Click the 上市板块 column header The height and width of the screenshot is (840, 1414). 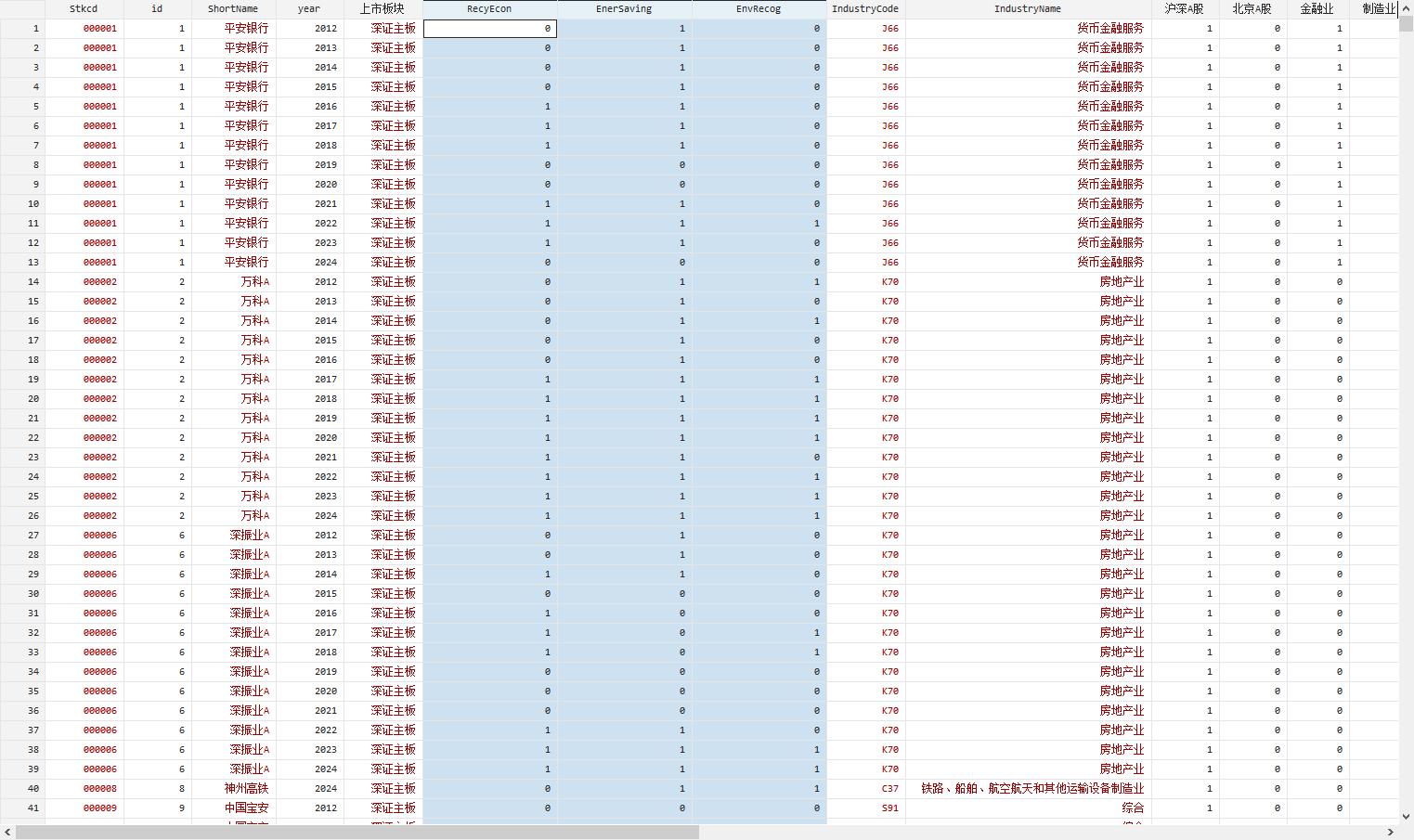click(x=383, y=9)
